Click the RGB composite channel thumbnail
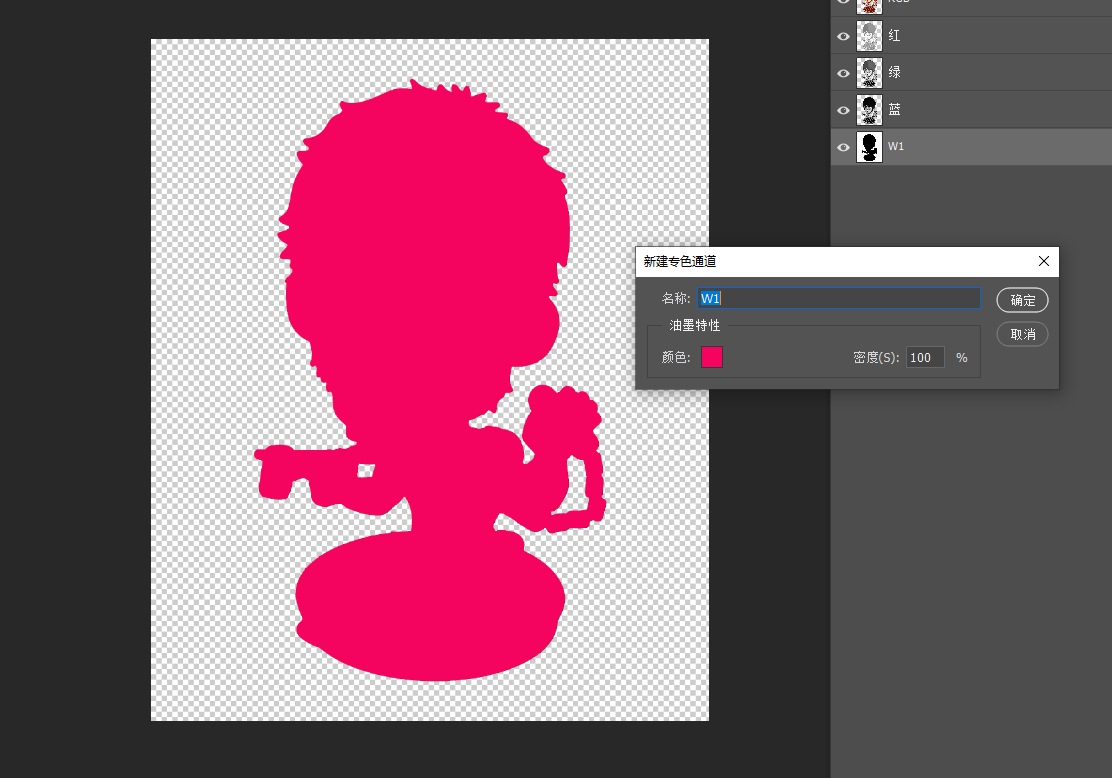This screenshot has width=1112, height=778. pos(869,4)
